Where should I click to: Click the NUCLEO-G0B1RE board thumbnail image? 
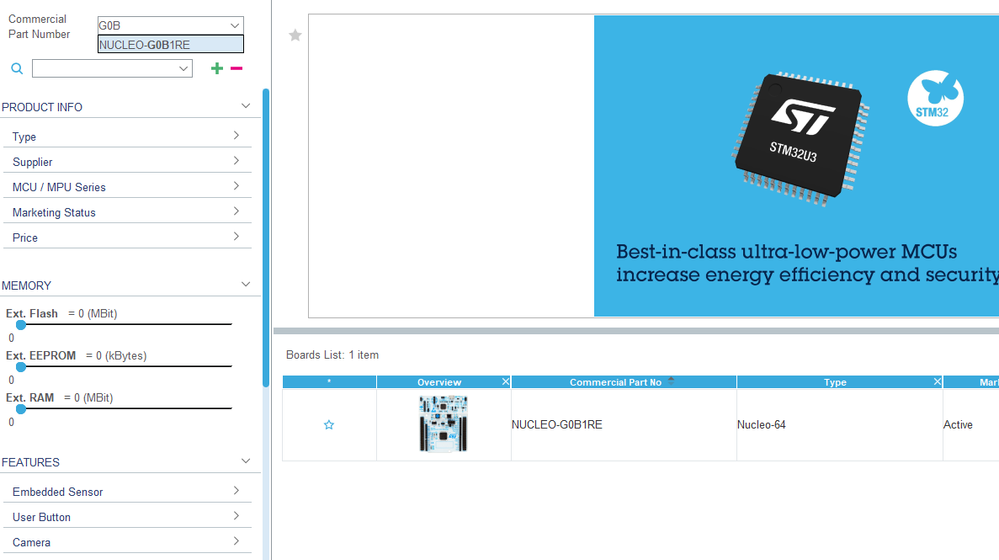coord(443,424)
